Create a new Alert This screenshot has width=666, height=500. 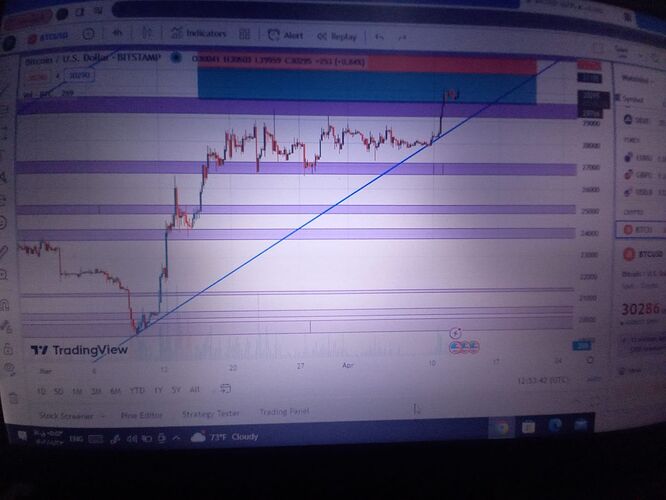pyautogui.click(x=286, y=34)
